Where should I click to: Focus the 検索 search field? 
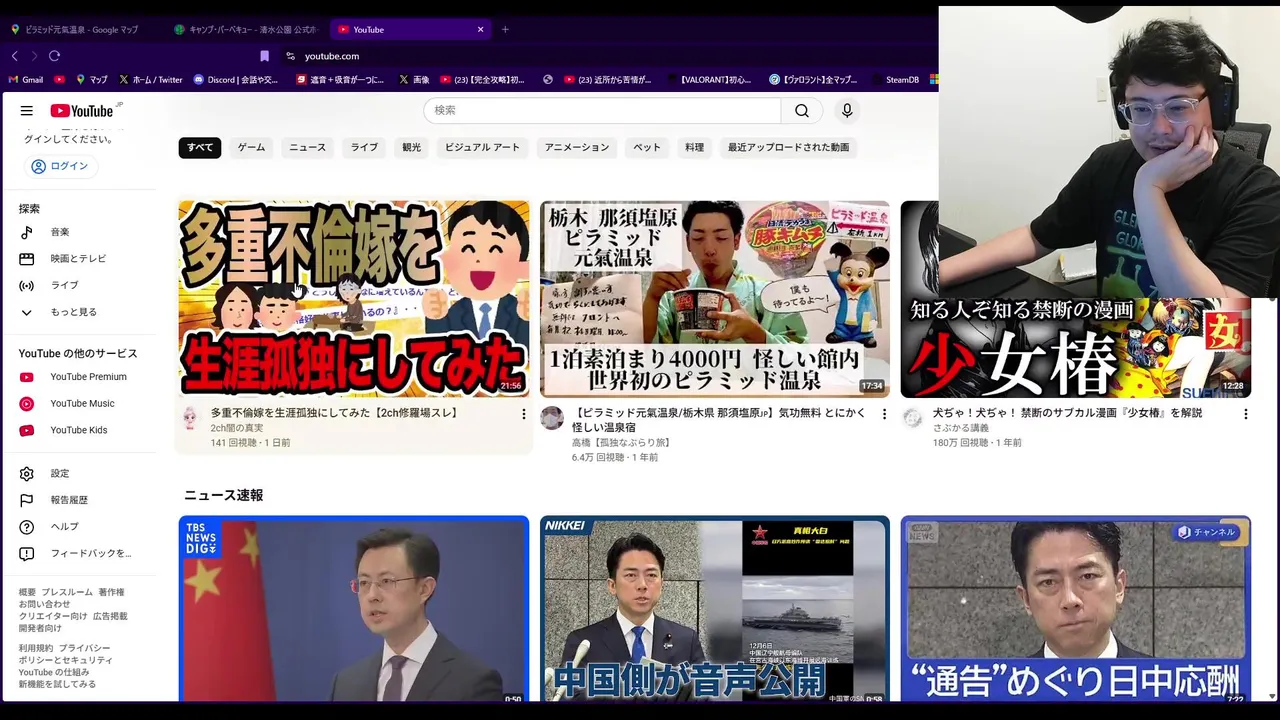click(x=602, y=111)
